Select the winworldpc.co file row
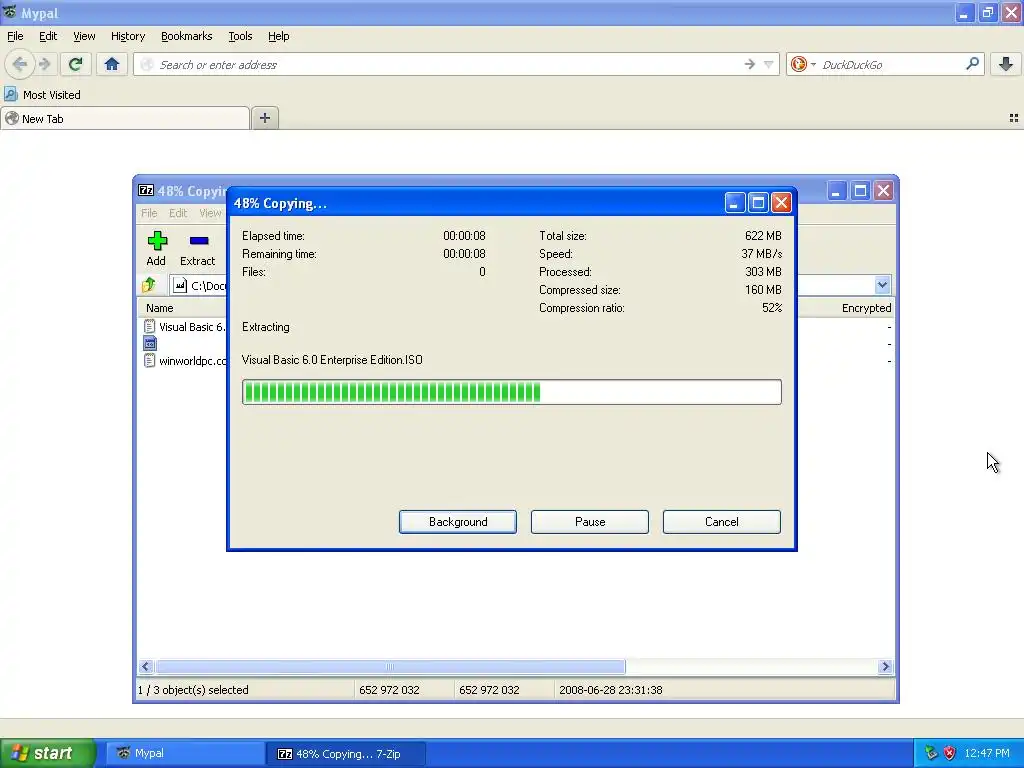 tap(185, 360)
